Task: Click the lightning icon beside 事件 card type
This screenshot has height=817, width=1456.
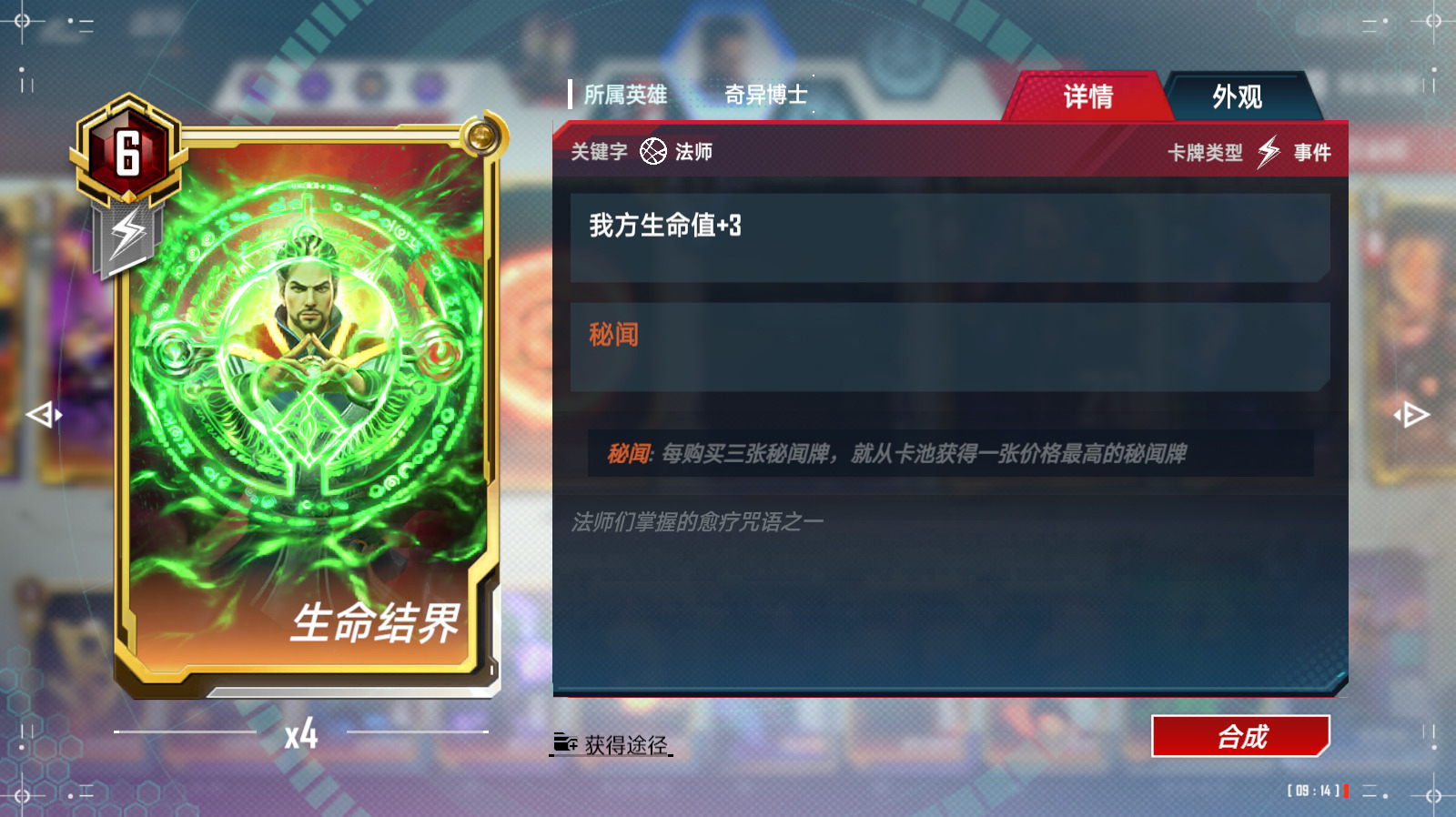Action: [x=1269, y=152]
